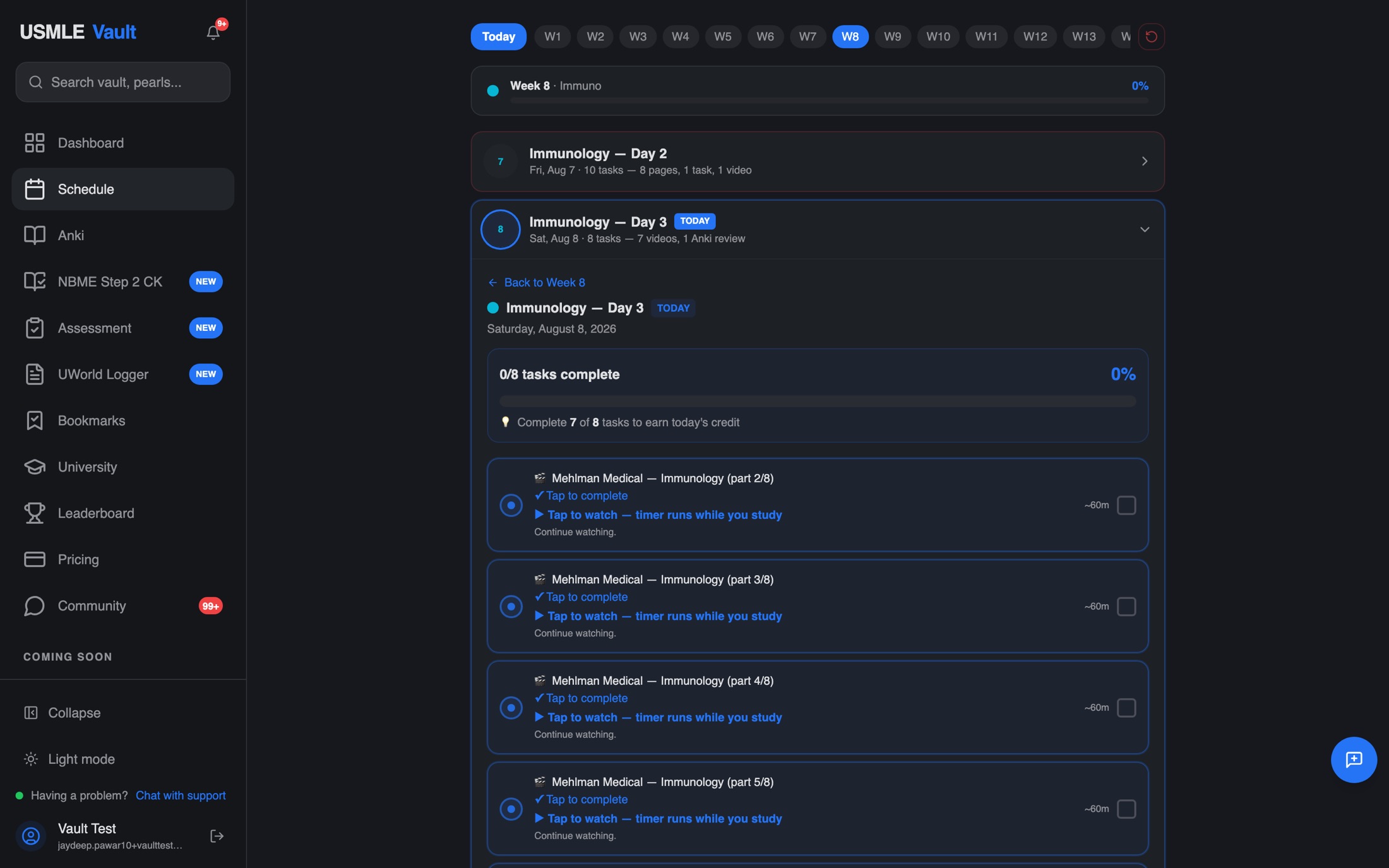Image resolution: width=1389 pixels, height=868 pixels.
Task: Click the Week 8 Immuno progress bar
Action: click(829, 101)
